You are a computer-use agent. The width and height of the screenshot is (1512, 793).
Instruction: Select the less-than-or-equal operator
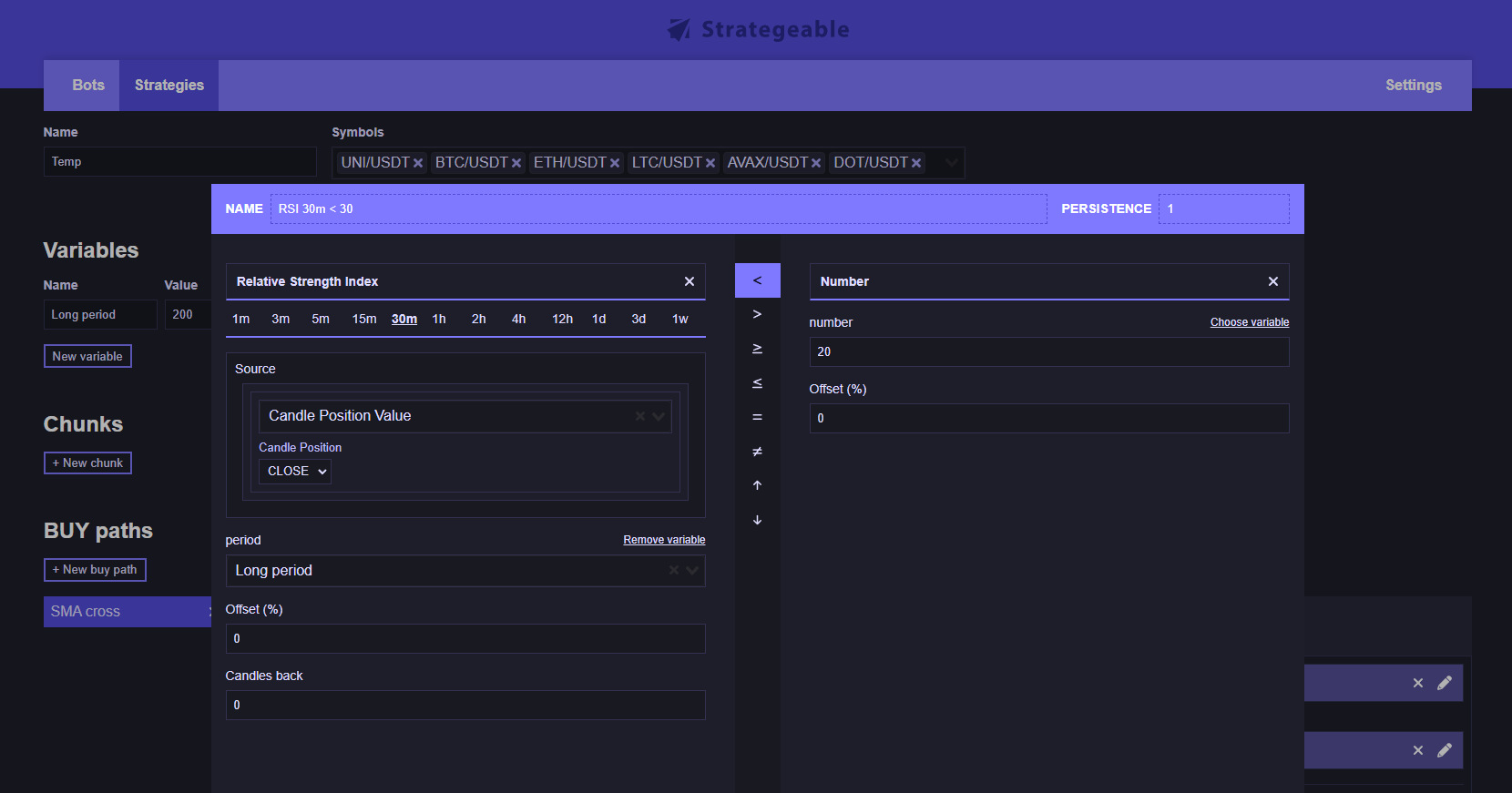[x=758, y=383]
